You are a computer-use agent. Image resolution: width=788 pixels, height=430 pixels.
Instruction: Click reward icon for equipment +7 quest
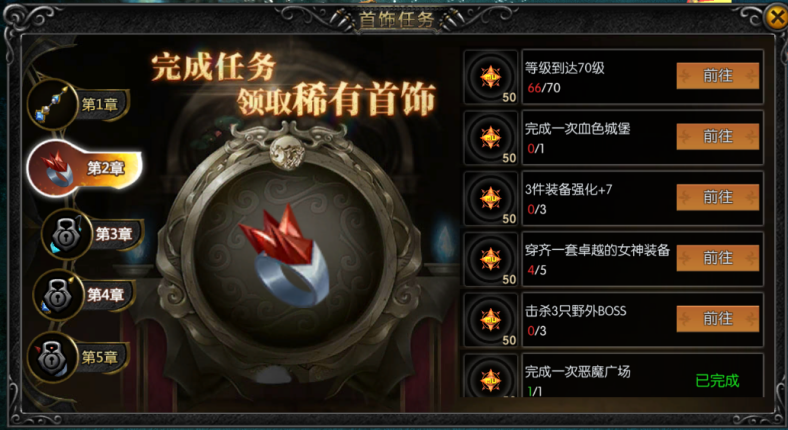tap(490, 198)
